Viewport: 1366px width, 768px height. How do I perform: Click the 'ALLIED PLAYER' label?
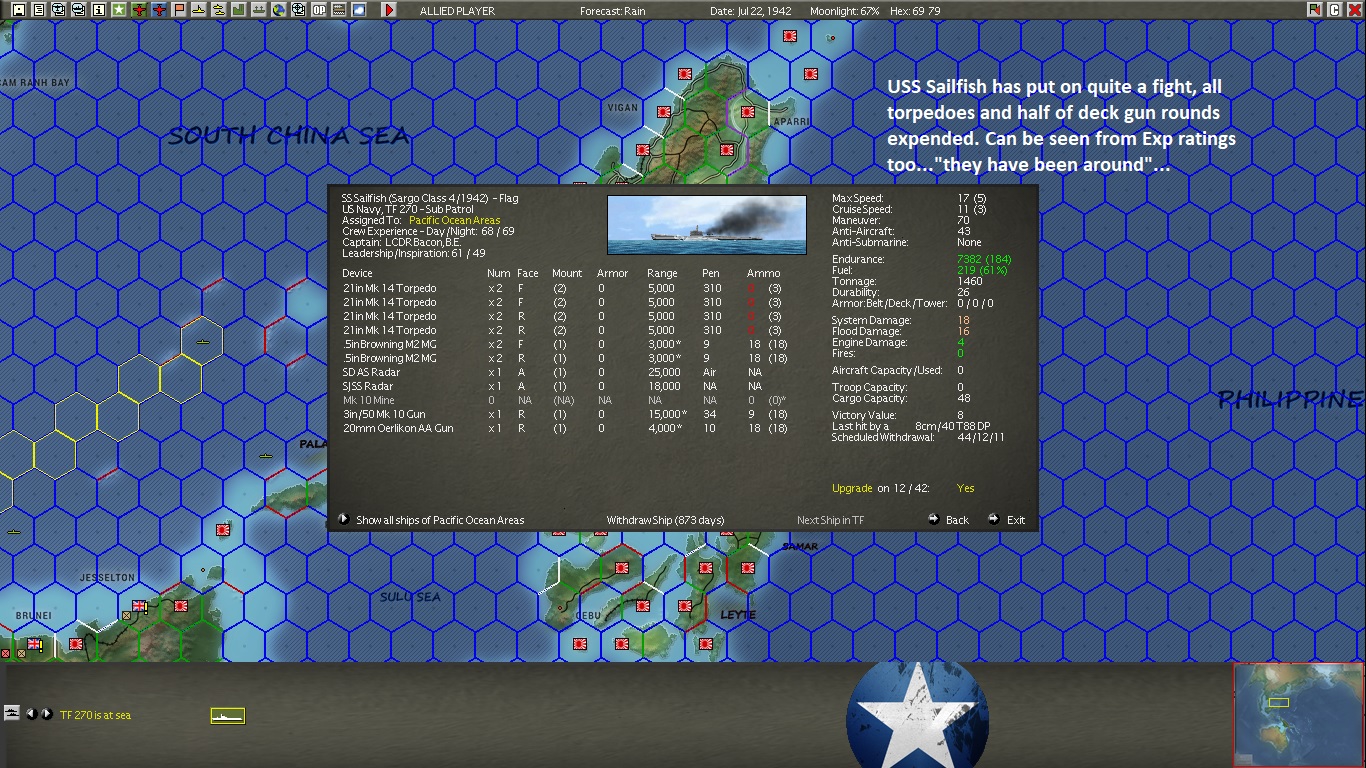point(457,11)
